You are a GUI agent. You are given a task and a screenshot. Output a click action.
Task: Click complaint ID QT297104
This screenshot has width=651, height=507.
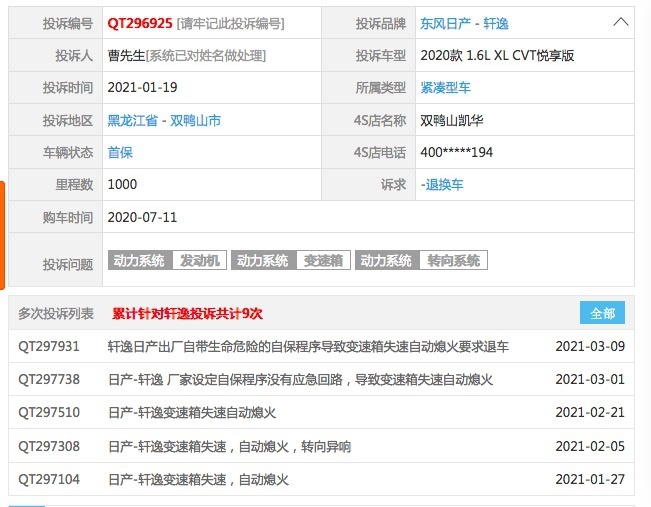[x=49, y=479]
